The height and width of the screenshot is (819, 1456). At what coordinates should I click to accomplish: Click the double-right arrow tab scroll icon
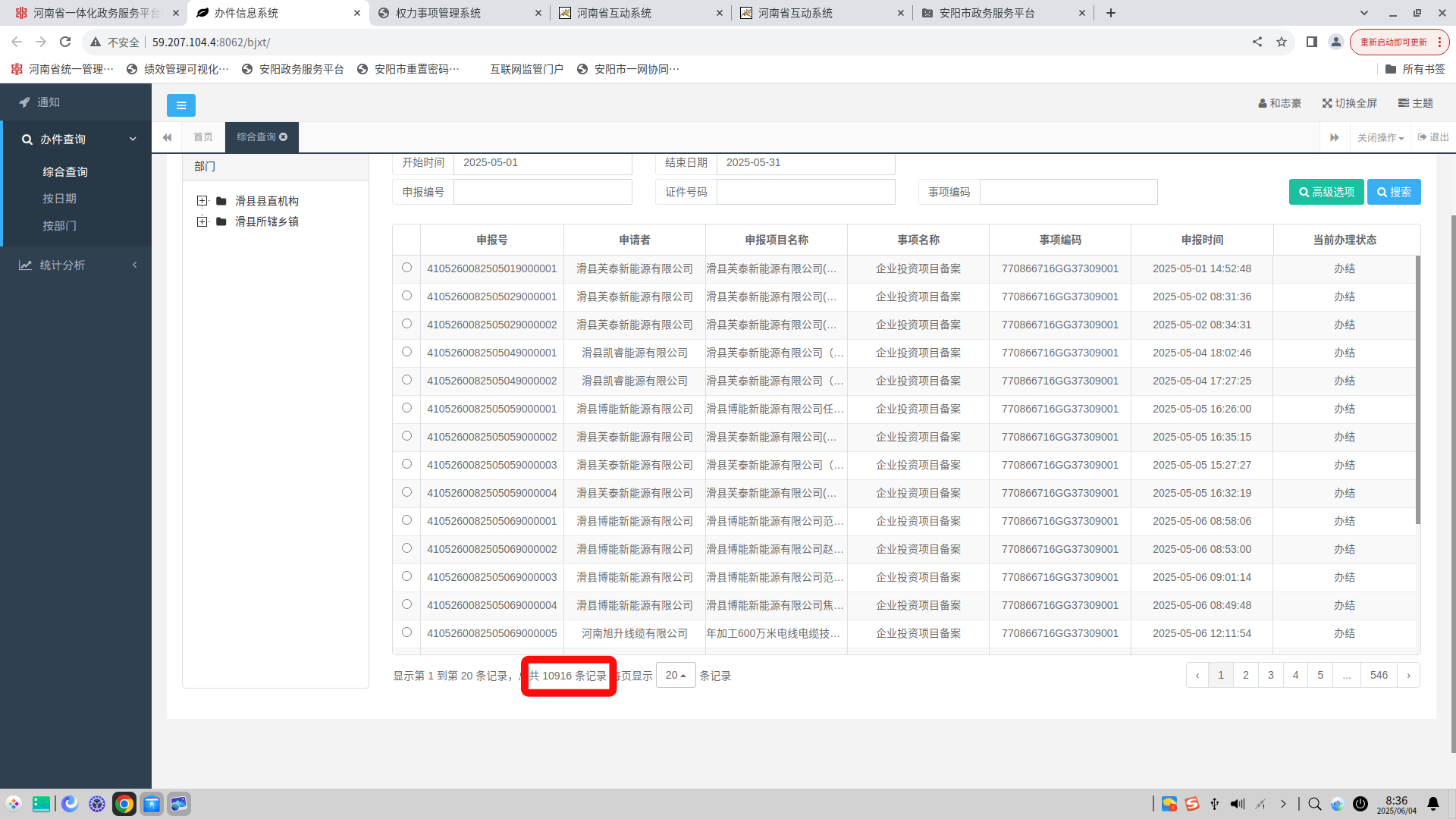1334,137
